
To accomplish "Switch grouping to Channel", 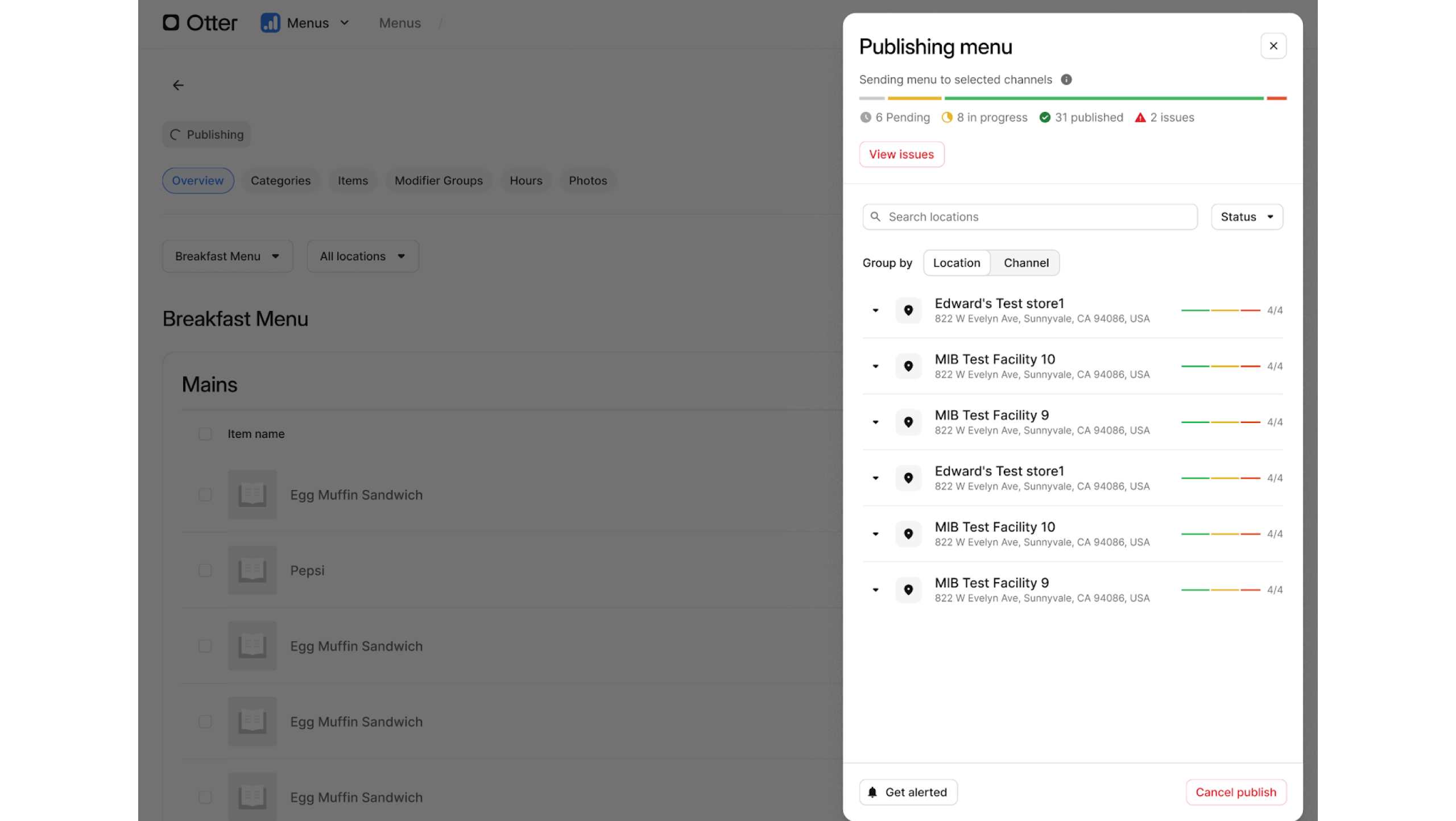I will tap(1025, 263).
